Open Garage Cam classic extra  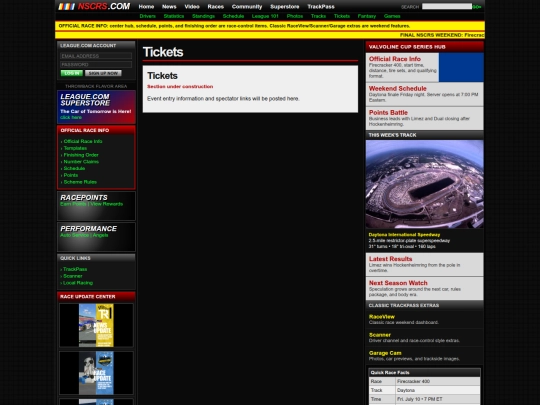click(x=385, y=353)
